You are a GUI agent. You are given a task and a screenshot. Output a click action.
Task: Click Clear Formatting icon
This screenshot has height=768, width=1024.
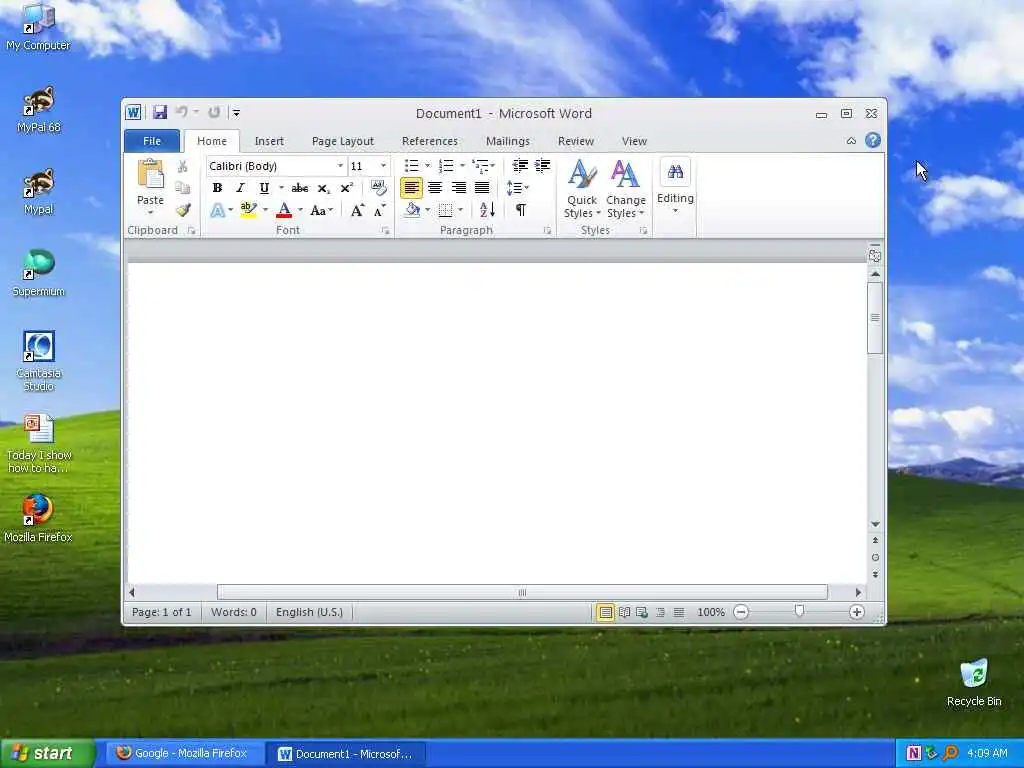click(x=379, y=188)
